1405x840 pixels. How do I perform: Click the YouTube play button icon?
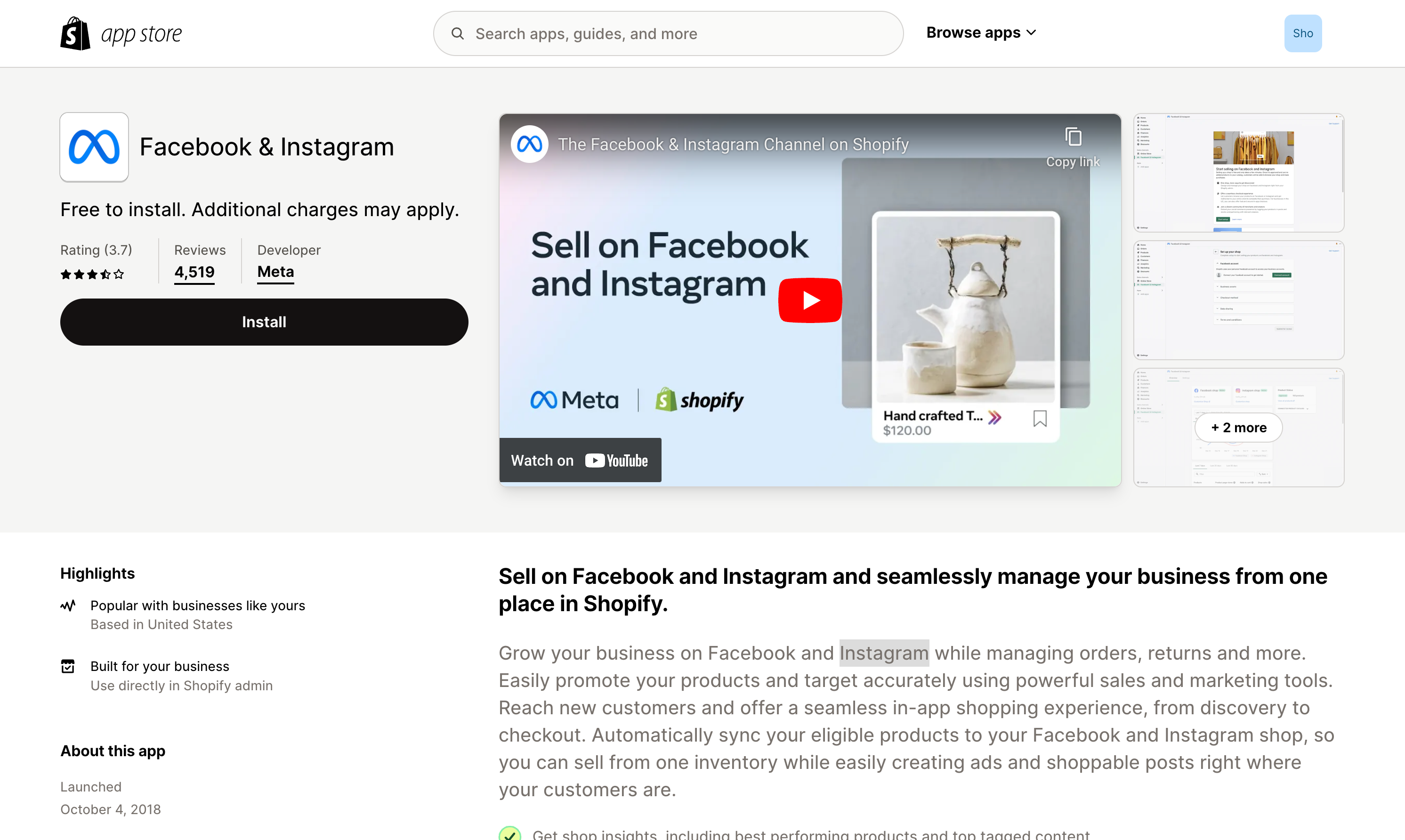(810, 300)
